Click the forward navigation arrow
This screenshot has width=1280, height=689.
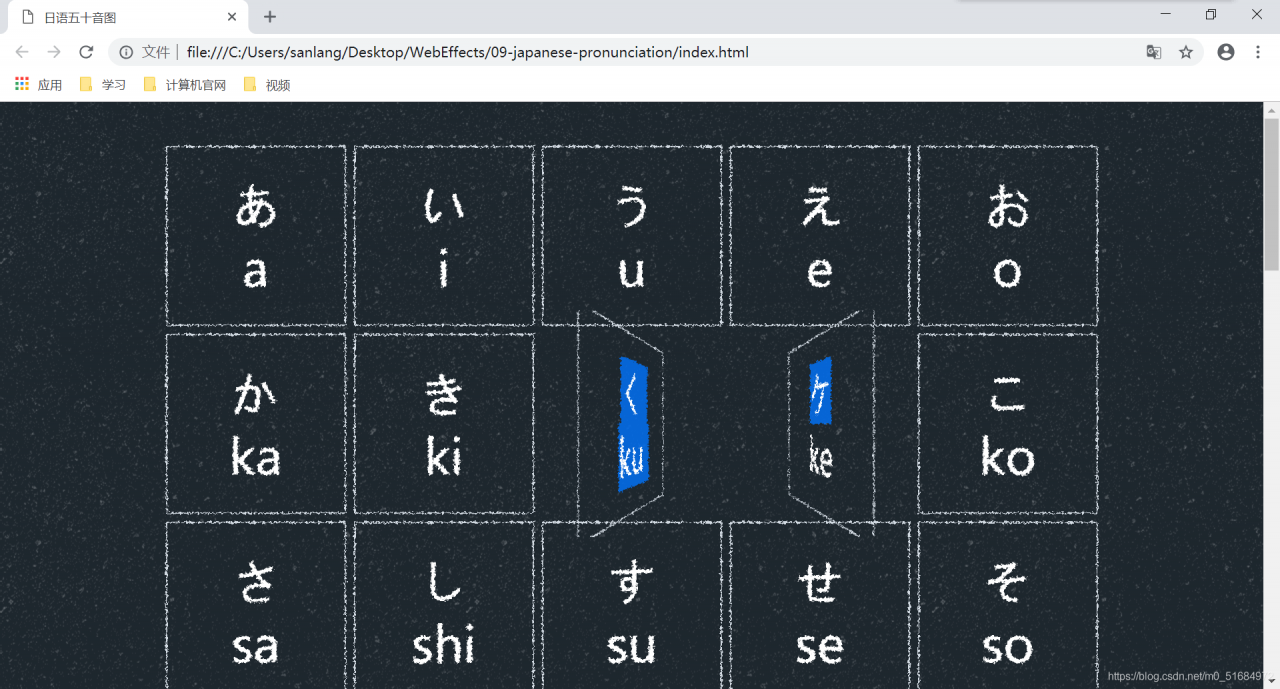pyautogui.click(x=54, y=52)
